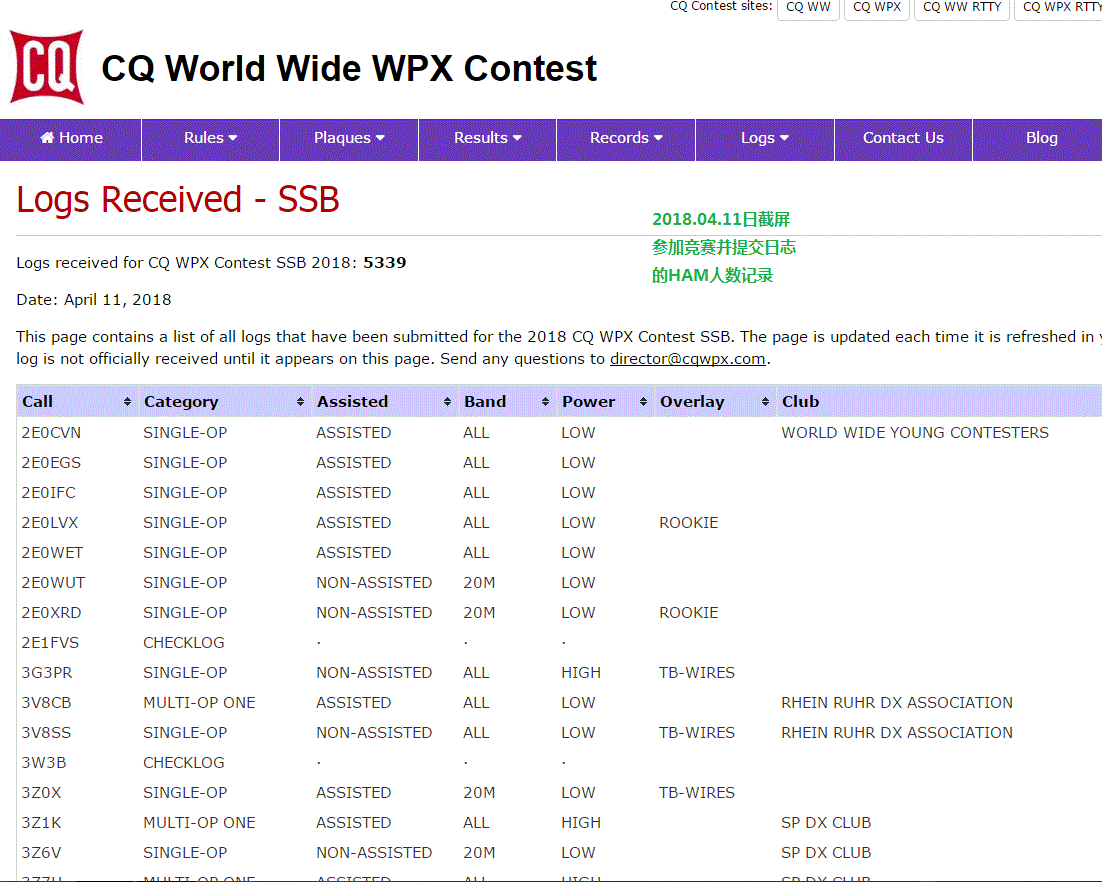Click the CQ World Wide WPX Contest title
Viewport: 1102px width, 882px height.
[x=349, y=68]
